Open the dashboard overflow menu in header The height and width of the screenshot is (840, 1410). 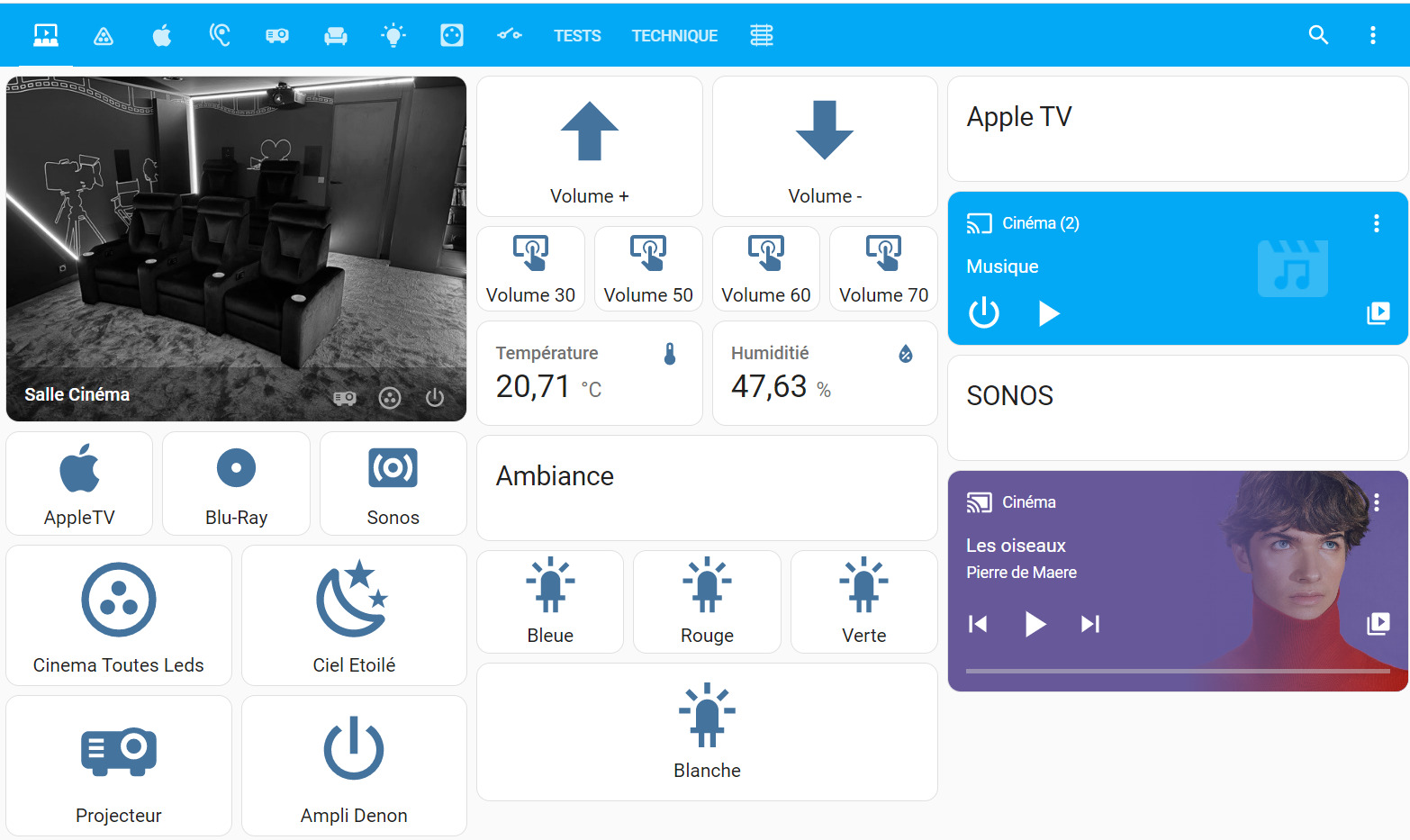[x=1372, y=35]
